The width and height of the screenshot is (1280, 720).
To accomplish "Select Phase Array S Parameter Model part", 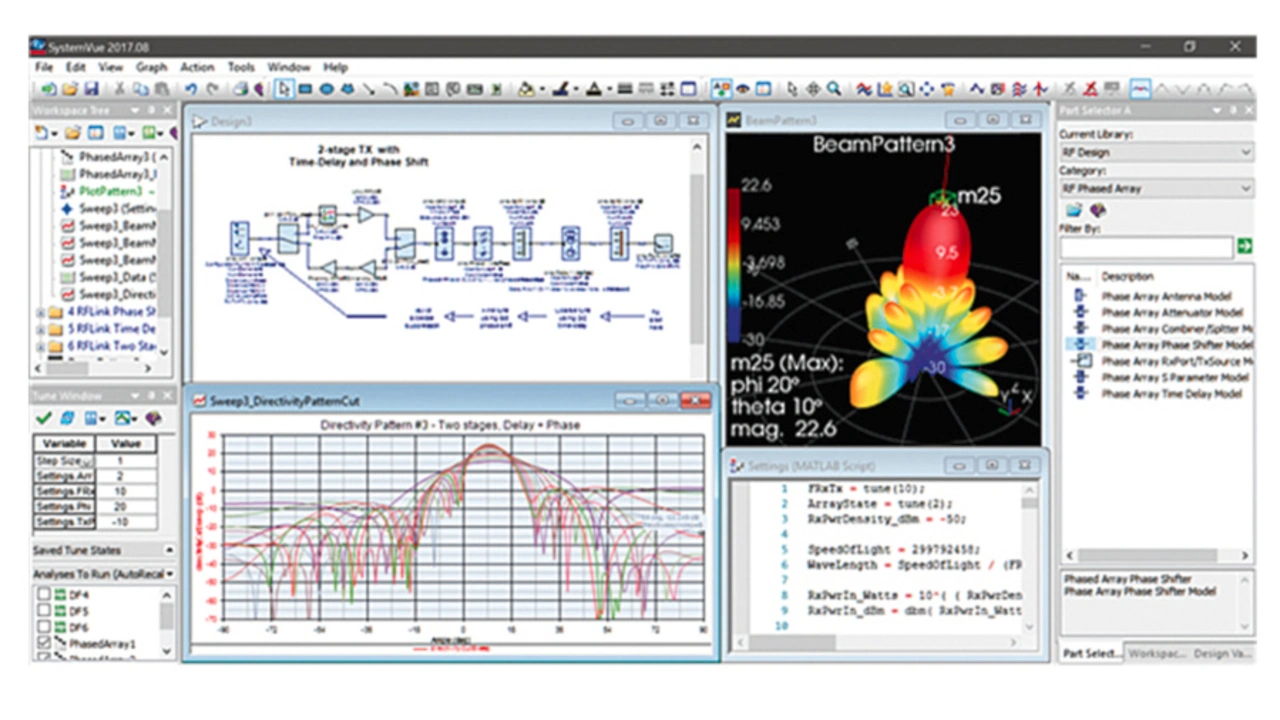I will click(x=1175, y=377).
